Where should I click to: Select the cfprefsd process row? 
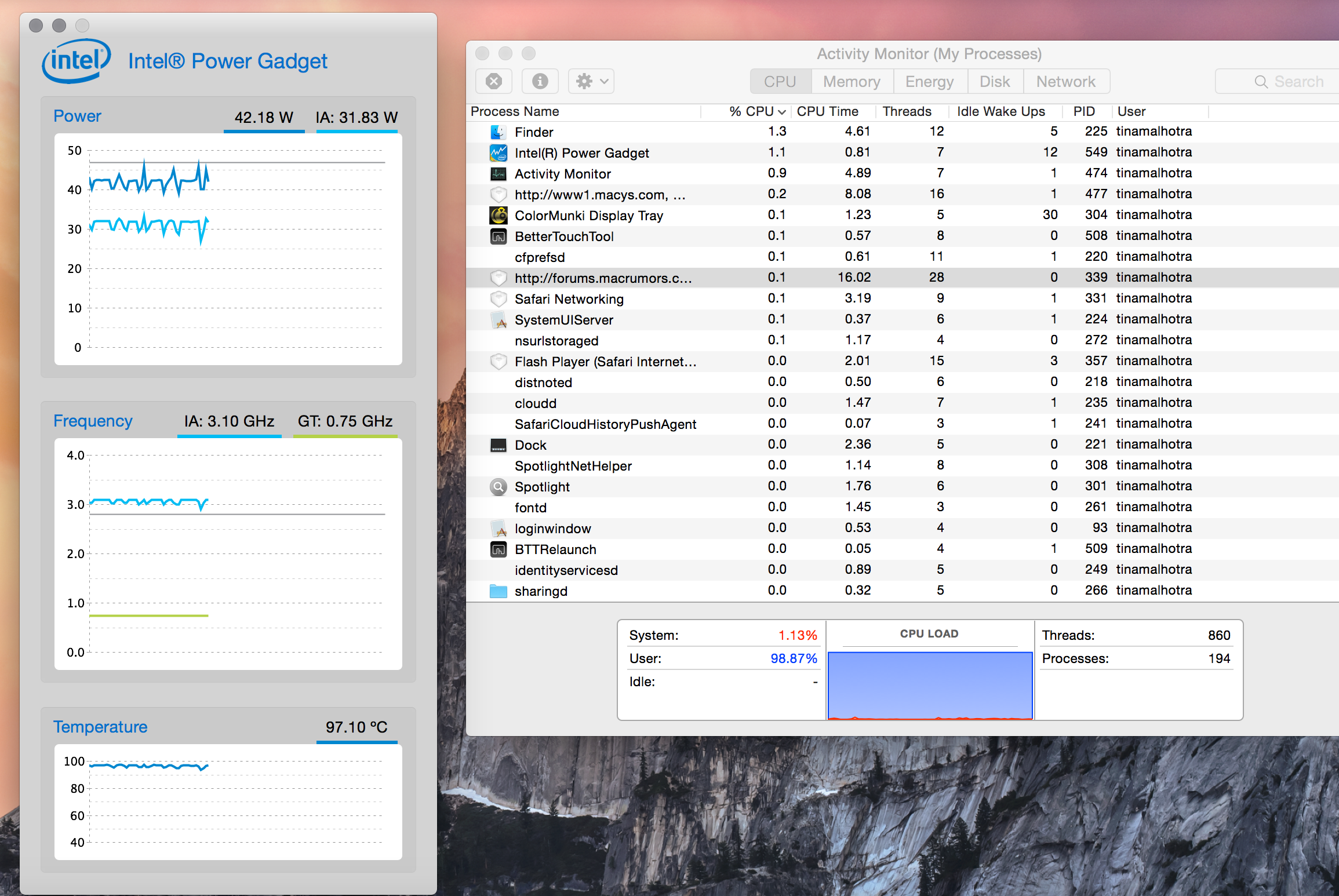pyautogui.click(x=903, y=257)
